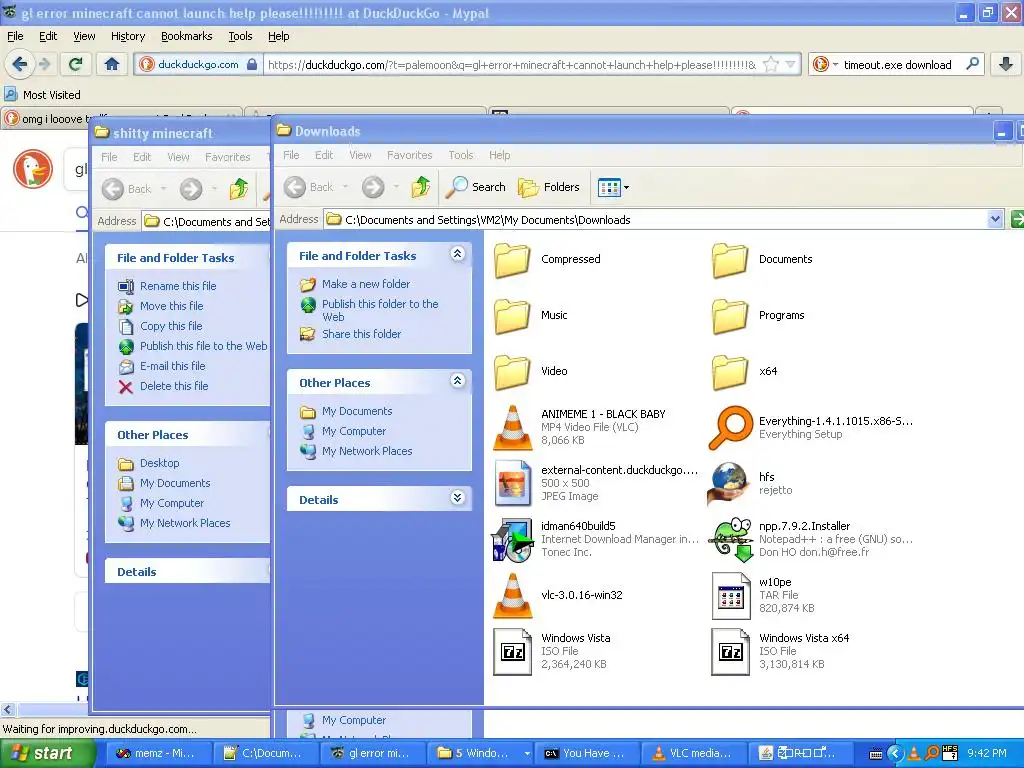
Task: Click HFS tray icon
Action: pos(950,753)
